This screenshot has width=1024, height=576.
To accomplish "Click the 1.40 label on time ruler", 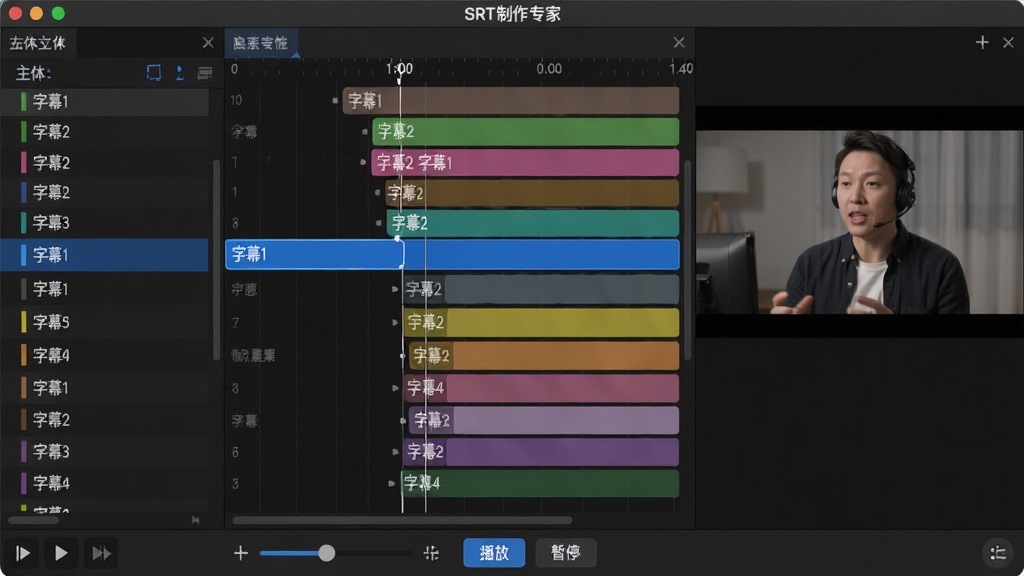I will pos(681,69).
